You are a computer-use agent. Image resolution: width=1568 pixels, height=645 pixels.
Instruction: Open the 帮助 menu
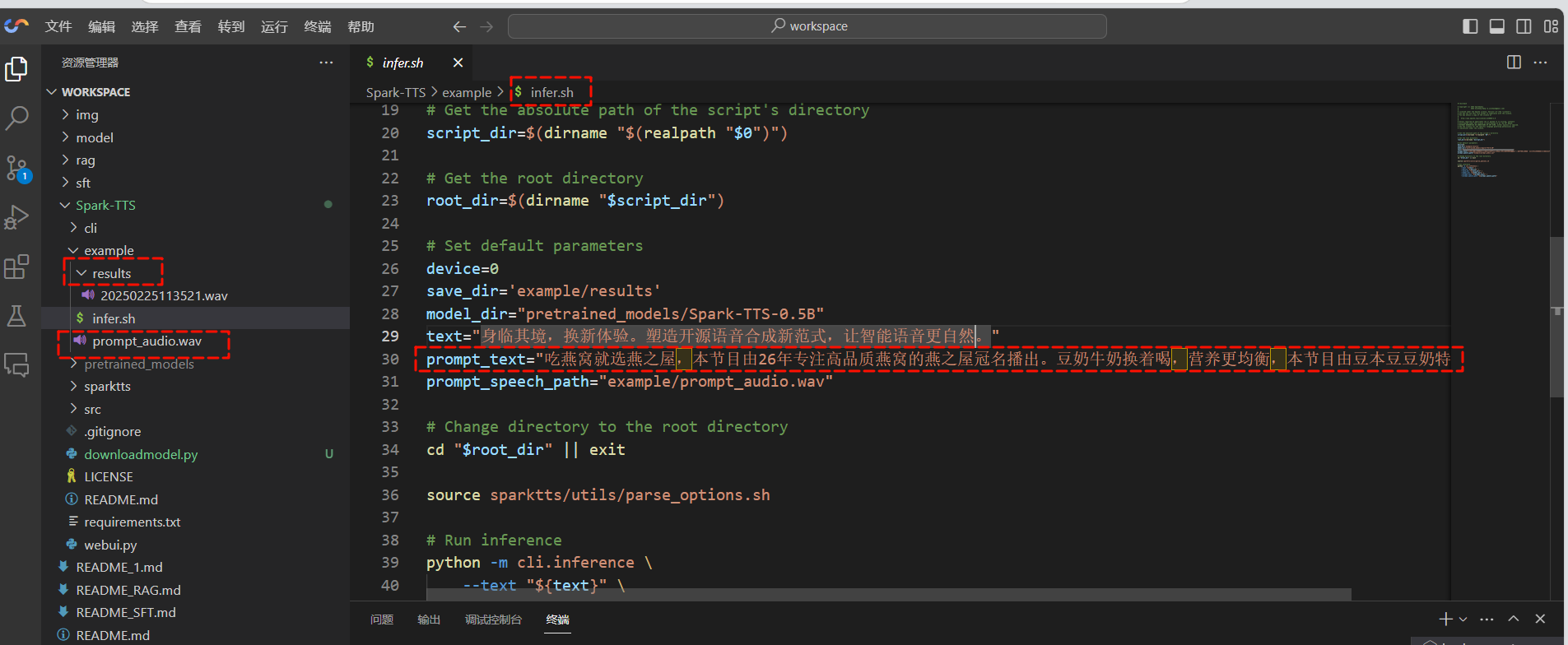point(361,26)
